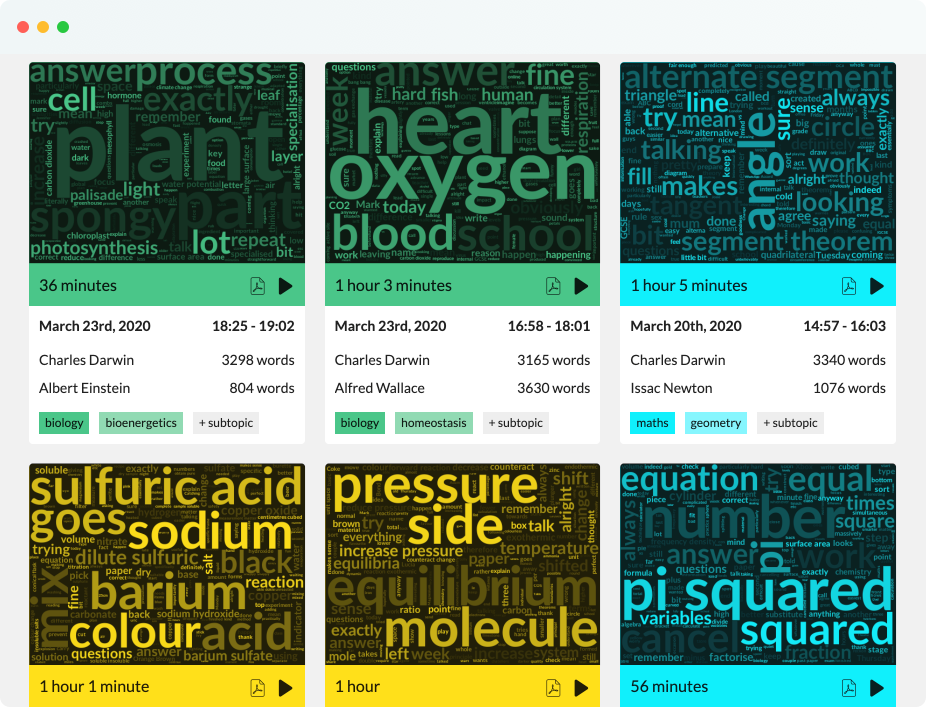Click biology tag on the homeostasis card
926x707 pixels.
[x=360, y=423]
